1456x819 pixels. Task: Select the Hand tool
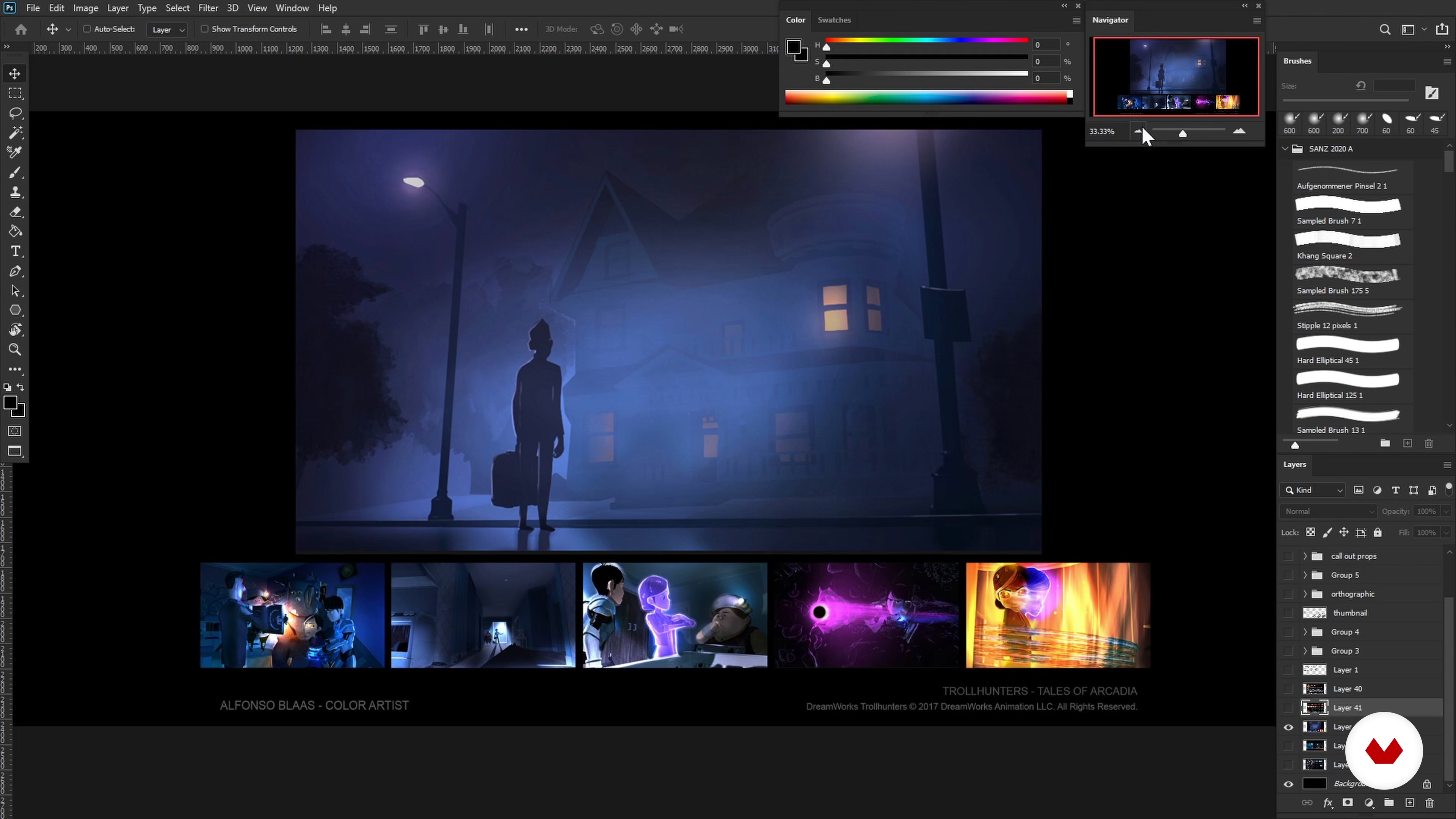pyautogui.click(x=15, y=329)
